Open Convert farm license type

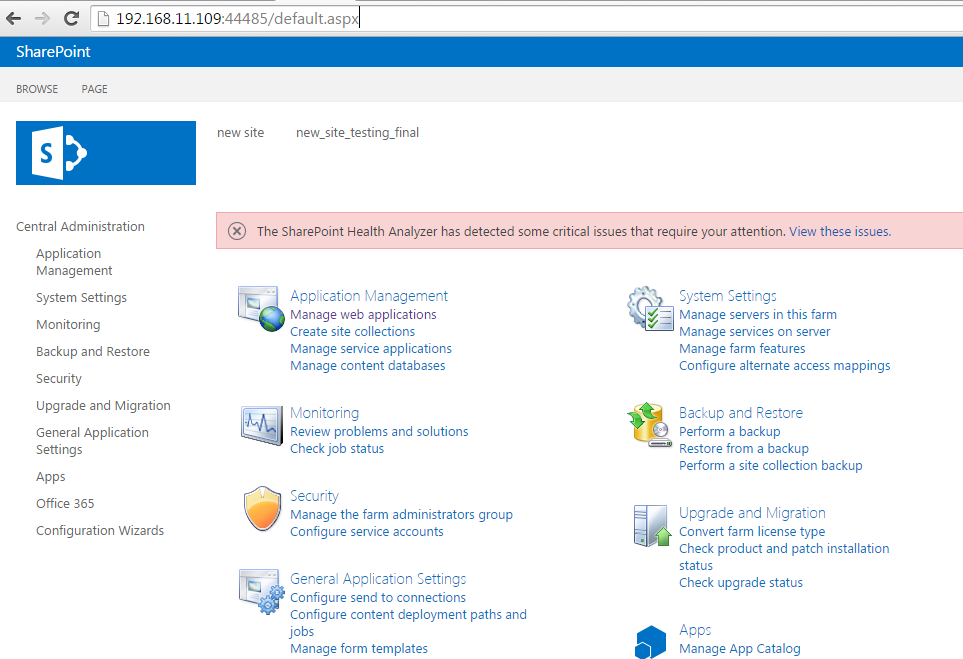point(752,532)
